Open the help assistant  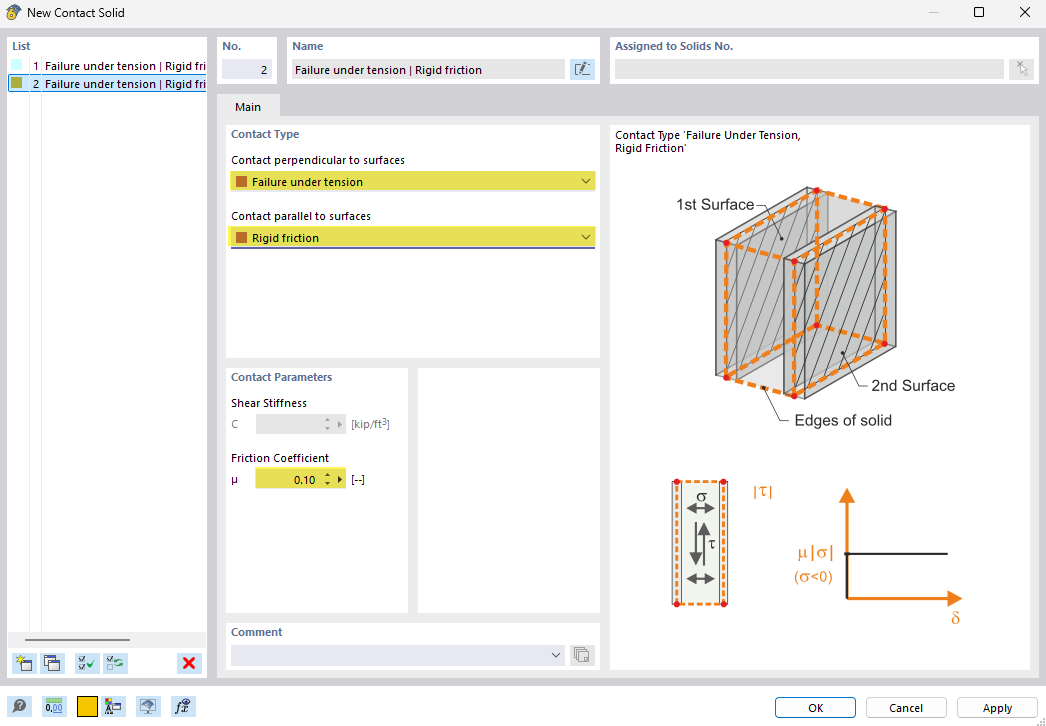point(20,706)
